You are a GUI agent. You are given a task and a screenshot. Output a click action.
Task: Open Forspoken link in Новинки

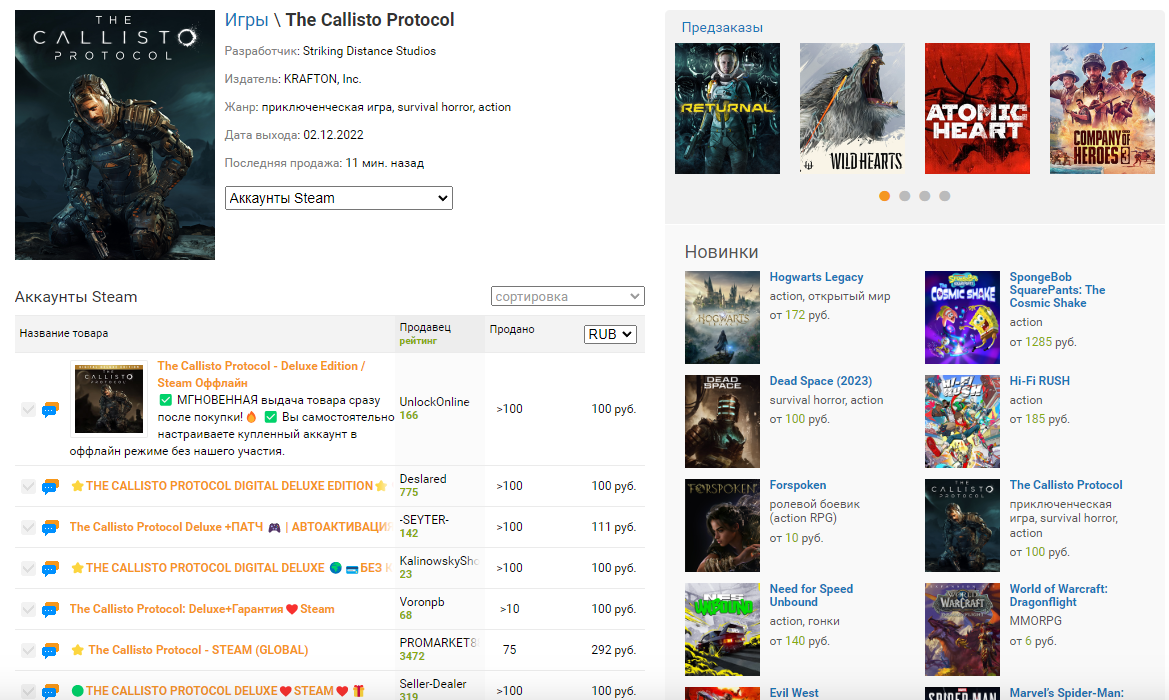[x=798, y=485]
